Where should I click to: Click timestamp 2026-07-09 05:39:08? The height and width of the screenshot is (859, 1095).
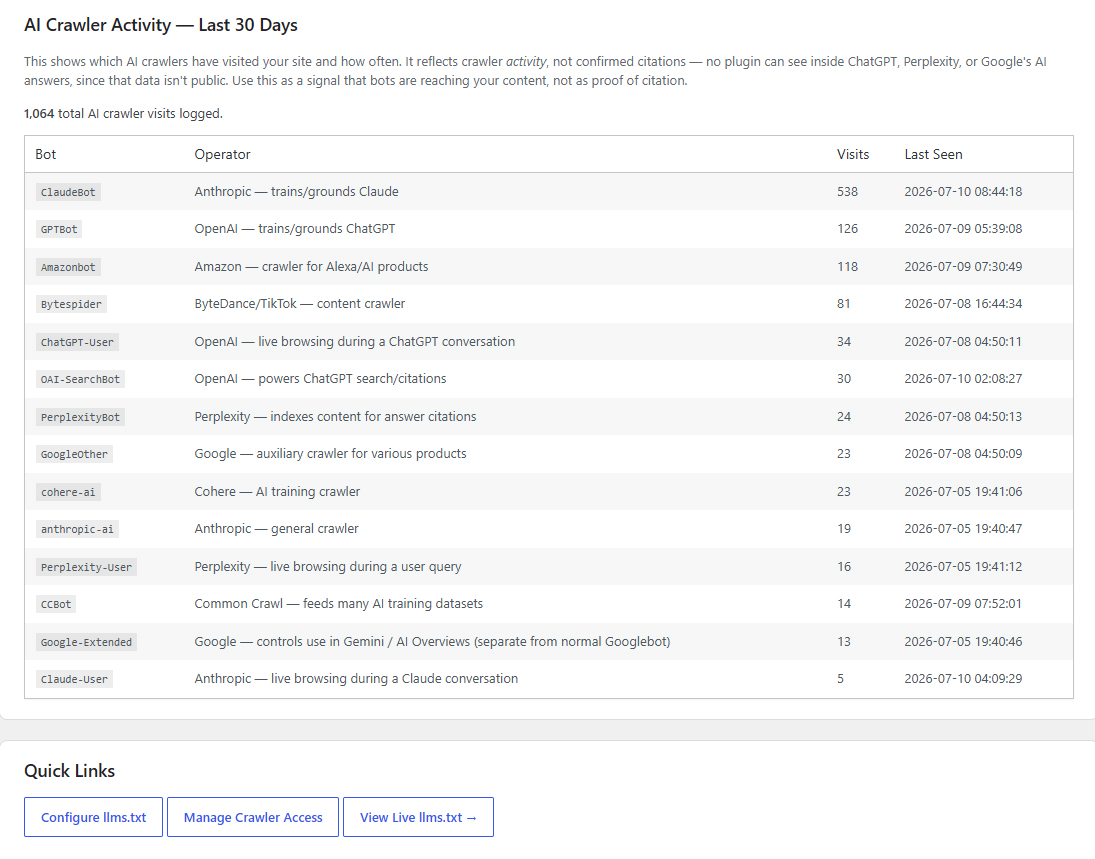(963, 228)
